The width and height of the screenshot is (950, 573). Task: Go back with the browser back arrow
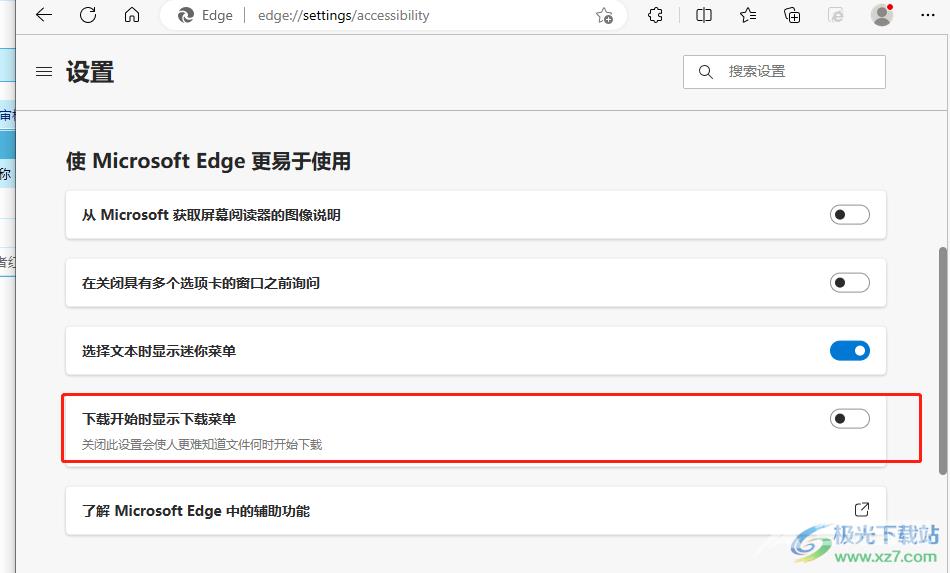tap(44, 15)
